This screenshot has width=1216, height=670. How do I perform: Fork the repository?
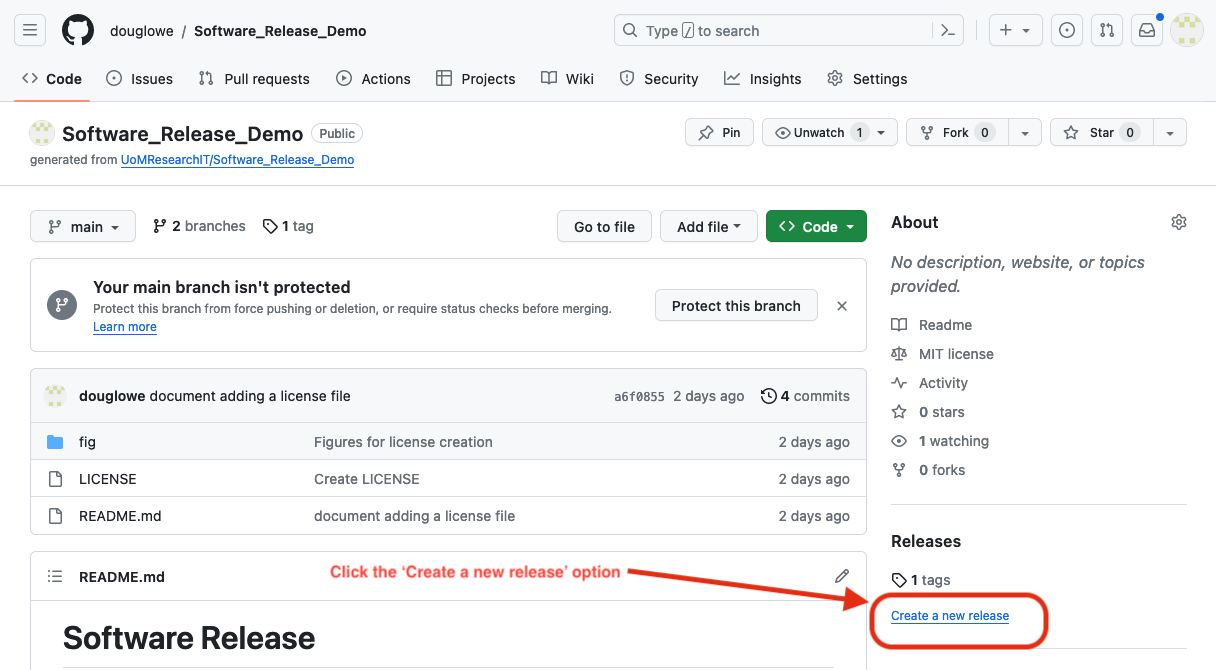pos(956,133)
